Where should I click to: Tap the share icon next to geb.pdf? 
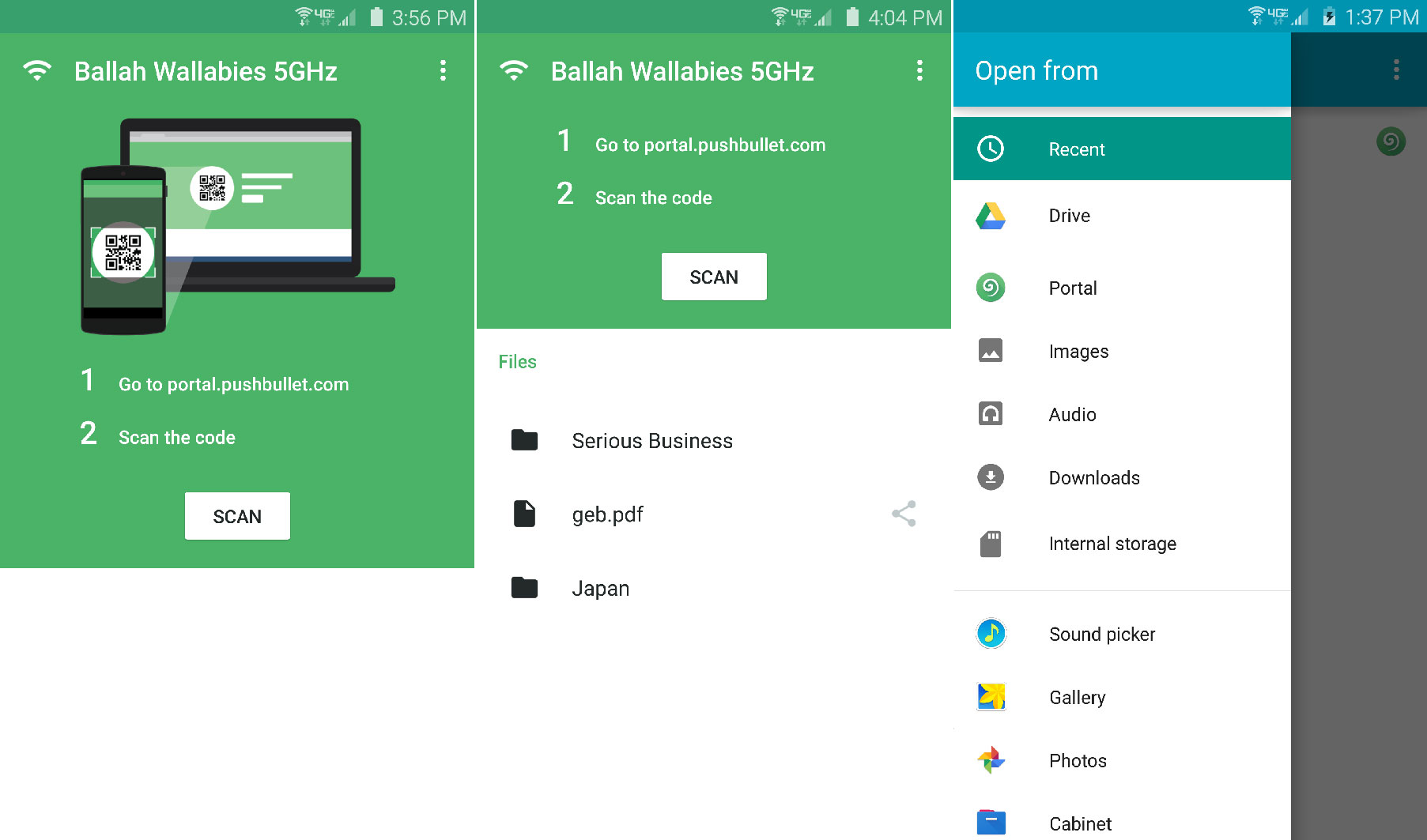point(903,514)
